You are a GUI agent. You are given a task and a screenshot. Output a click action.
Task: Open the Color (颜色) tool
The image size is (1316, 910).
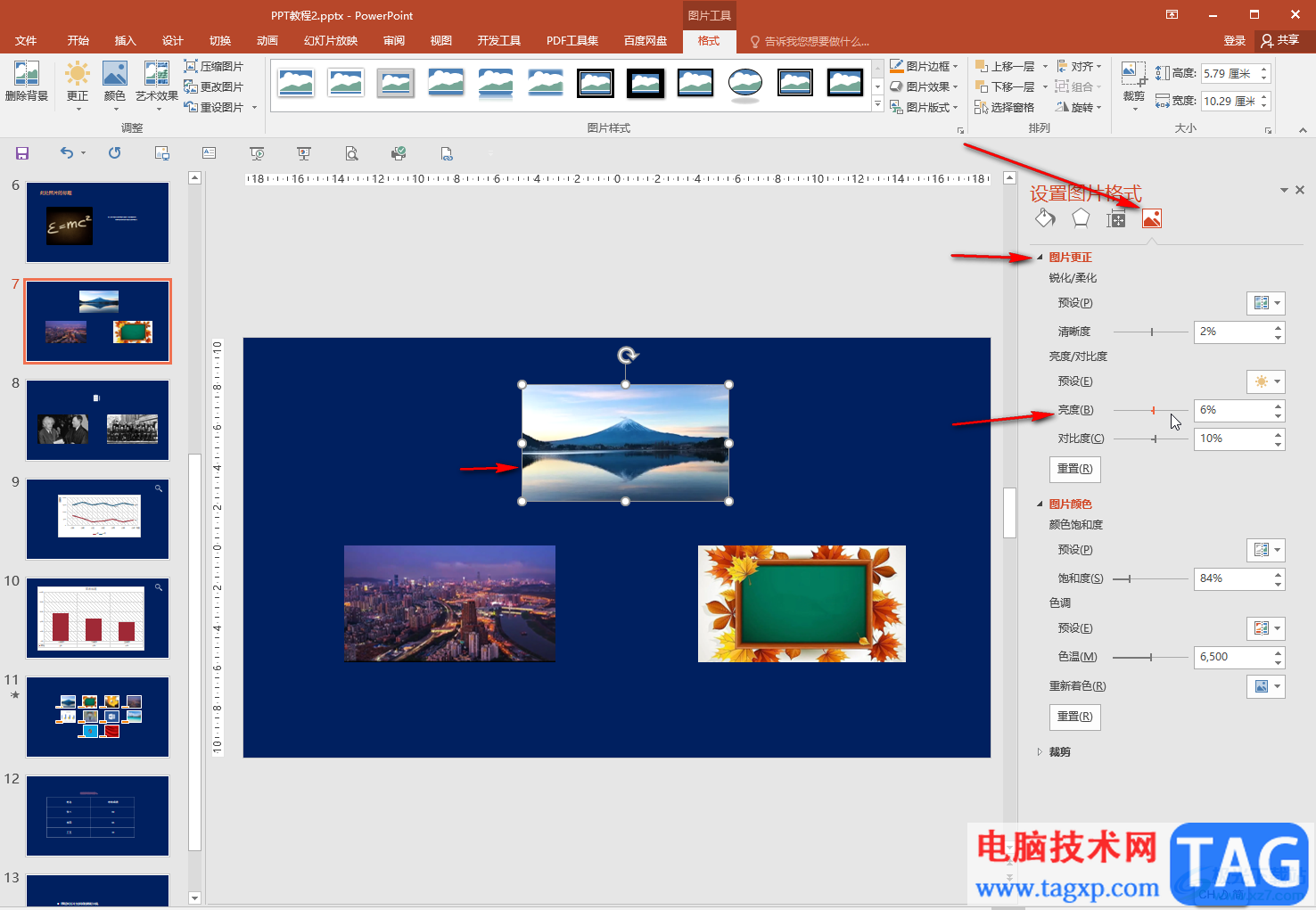tap(115, 86)
